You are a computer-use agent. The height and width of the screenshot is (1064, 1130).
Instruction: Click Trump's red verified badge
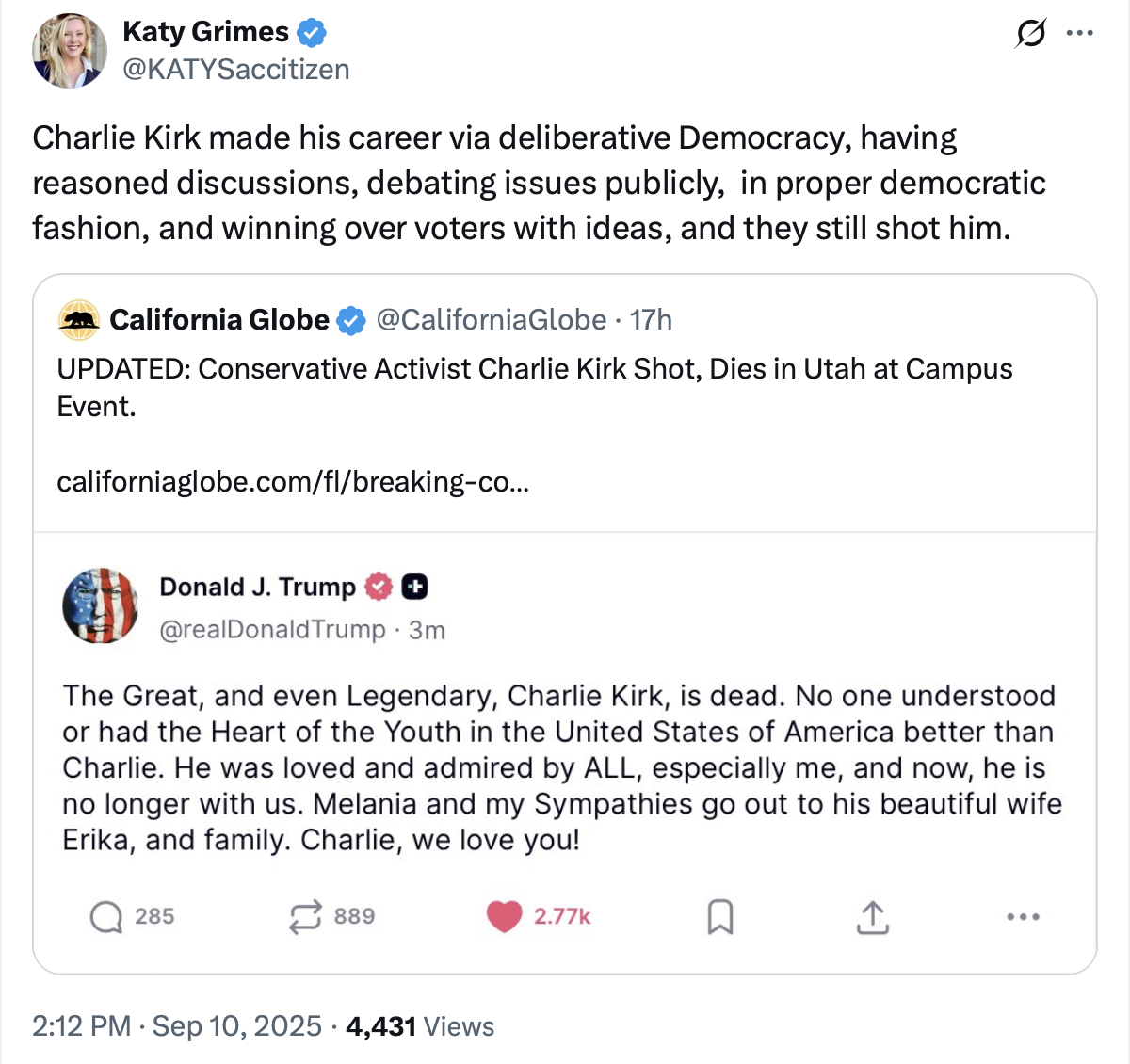[x=379, y=587]
